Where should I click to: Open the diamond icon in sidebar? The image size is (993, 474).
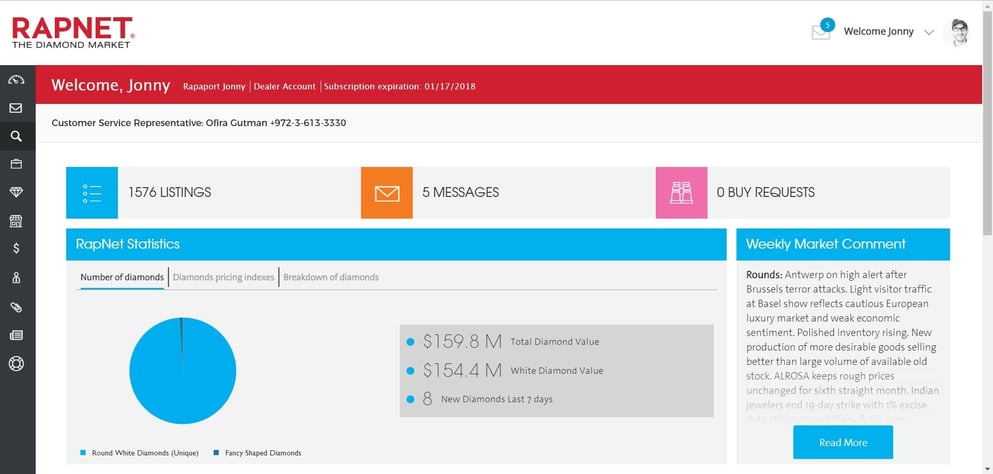16,192
